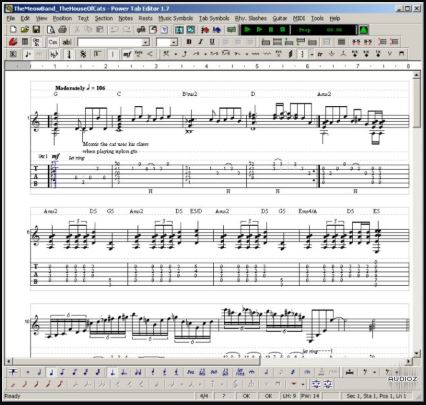Open the MIDI menu
This screenshot has height=405, width=426.
tap(299, 18)
